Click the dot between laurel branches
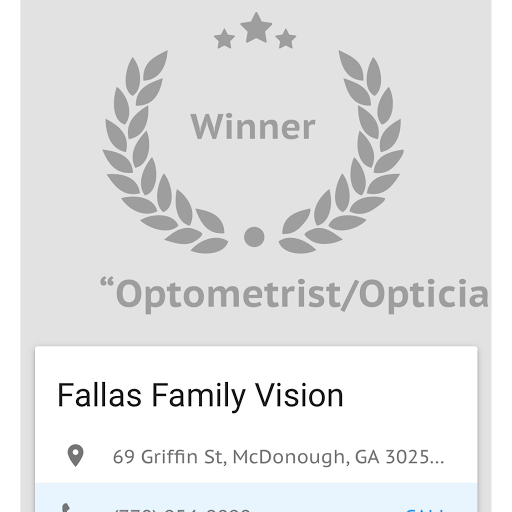 coord(254,237)
